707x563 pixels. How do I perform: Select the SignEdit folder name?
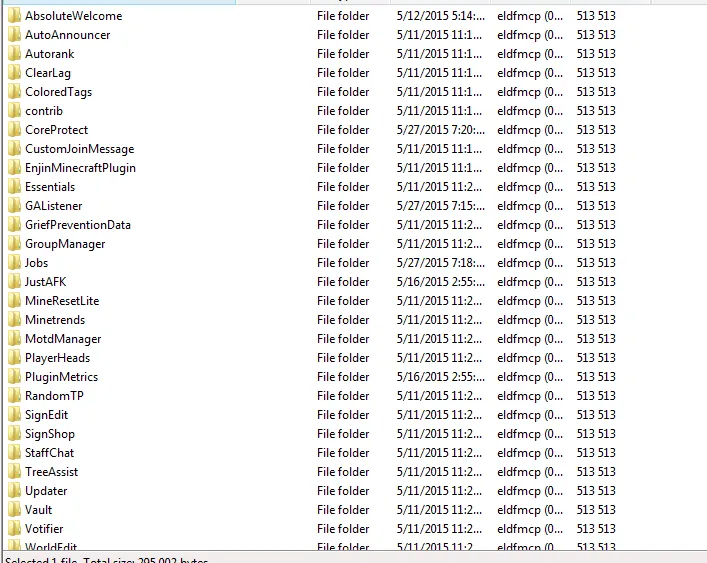click(x=46, y=415)
